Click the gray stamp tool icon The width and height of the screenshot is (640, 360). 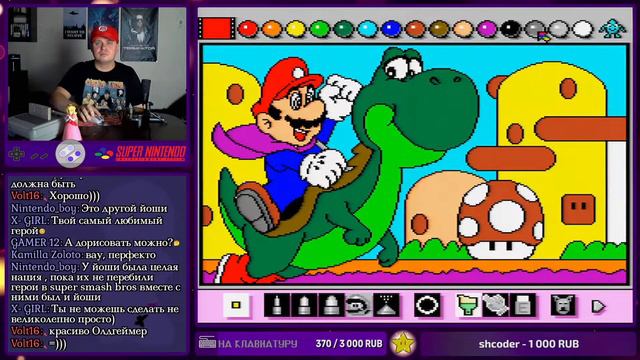tap(496, 305)
